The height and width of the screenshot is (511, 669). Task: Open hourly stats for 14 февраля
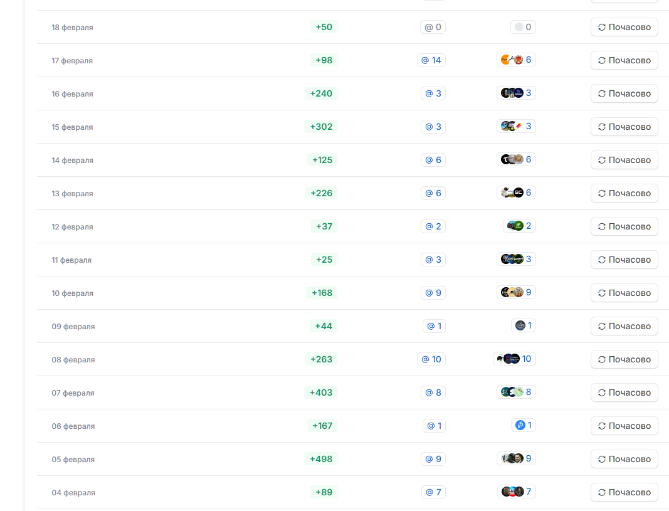click(624, 160)
